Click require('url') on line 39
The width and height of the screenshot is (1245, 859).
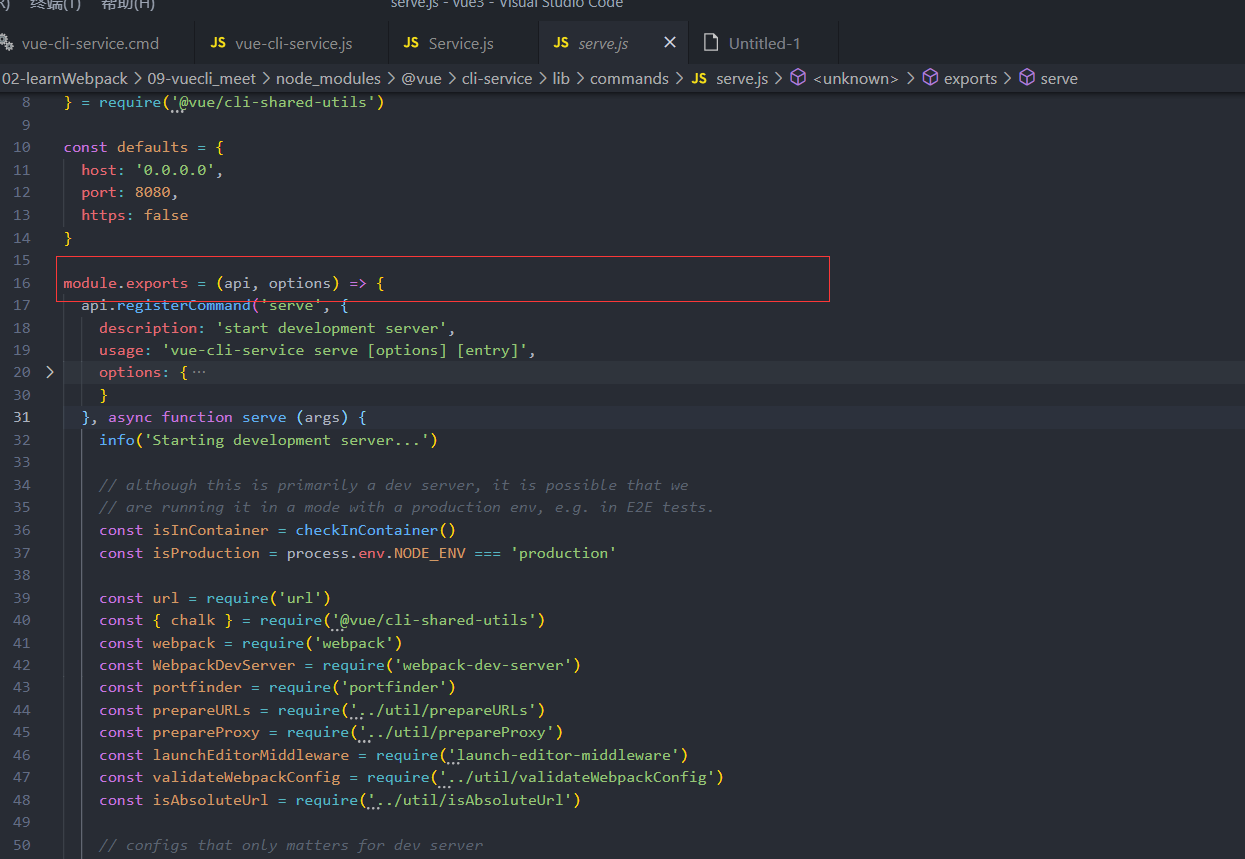(268, 598)
